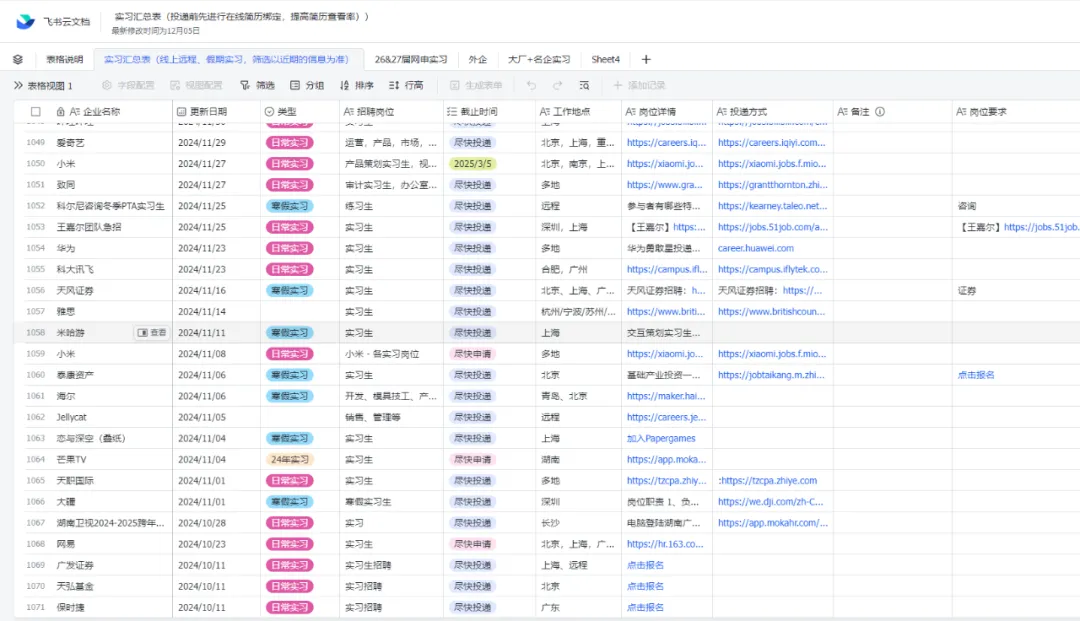Click 杭州/宁波/苏州 location cell in 雅思 row

pos(578,311)
